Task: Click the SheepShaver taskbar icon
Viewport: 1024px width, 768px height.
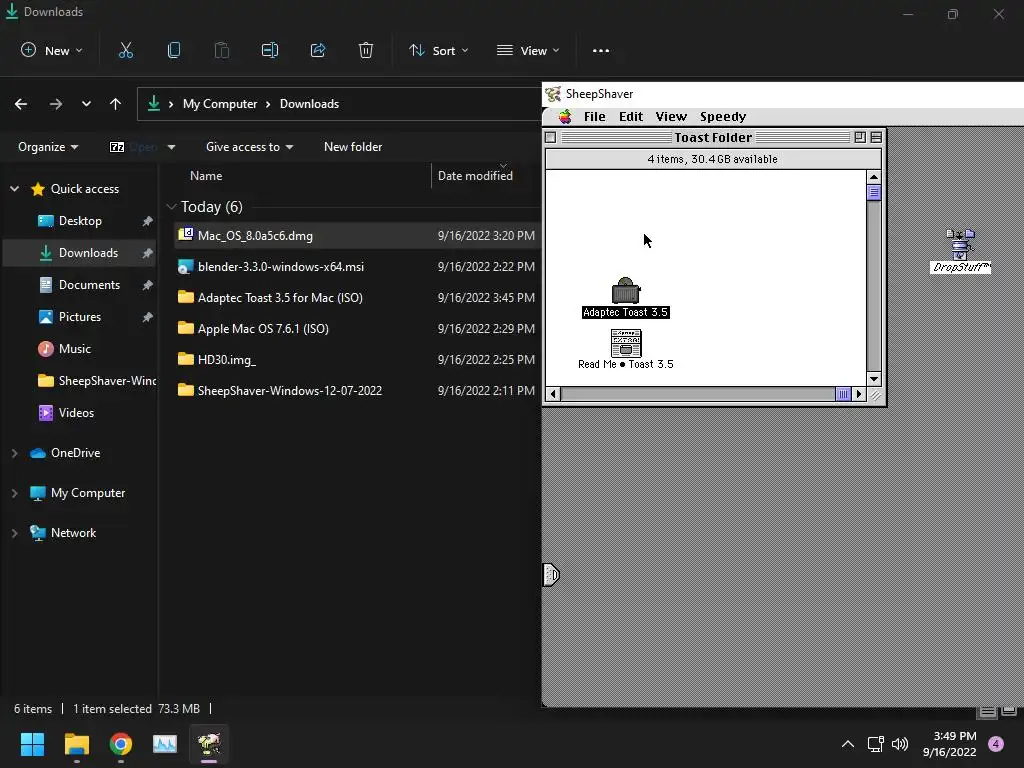Action: click(209, 744)
